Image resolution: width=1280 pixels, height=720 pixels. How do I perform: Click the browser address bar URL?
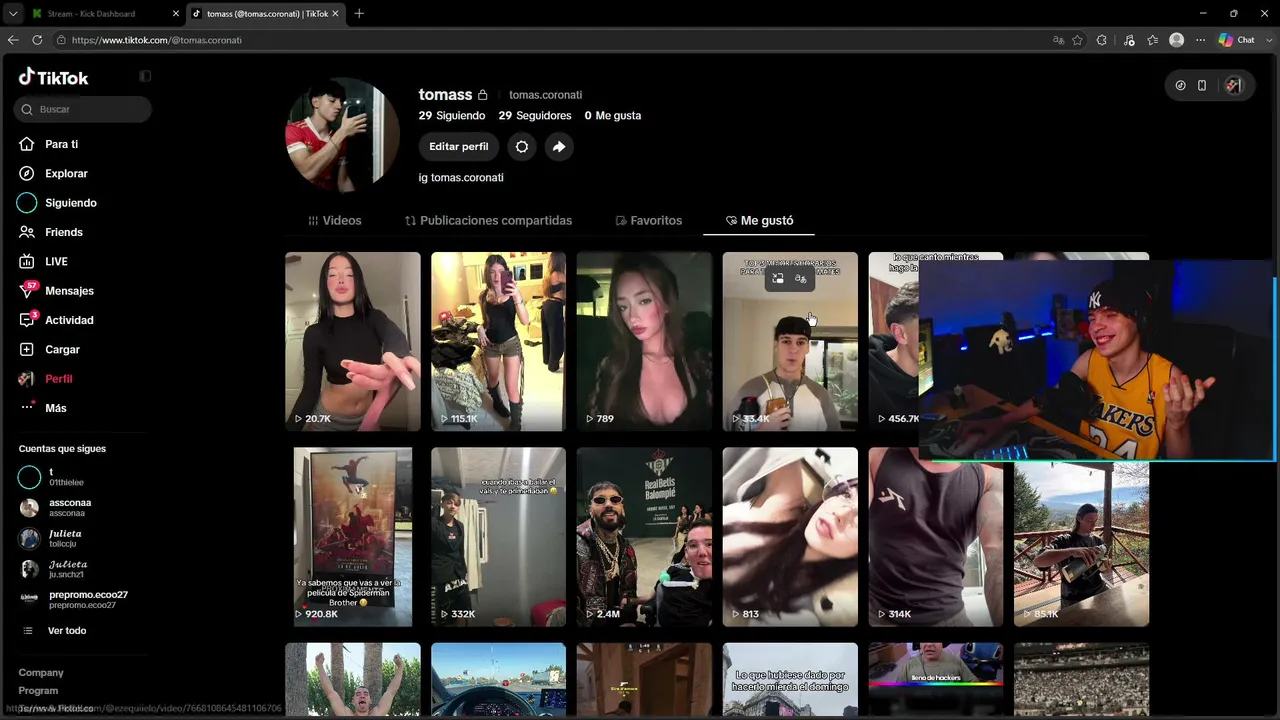tap(157, 40)
